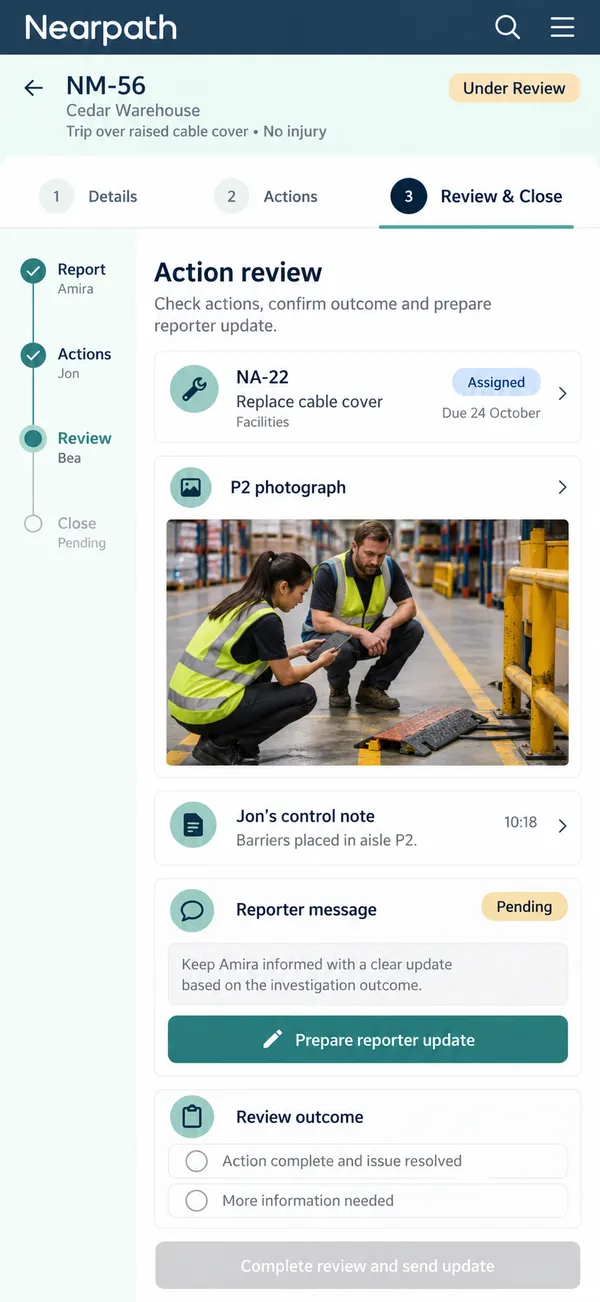
Task: Click the Reporter message title
Action: click(306, 910)
